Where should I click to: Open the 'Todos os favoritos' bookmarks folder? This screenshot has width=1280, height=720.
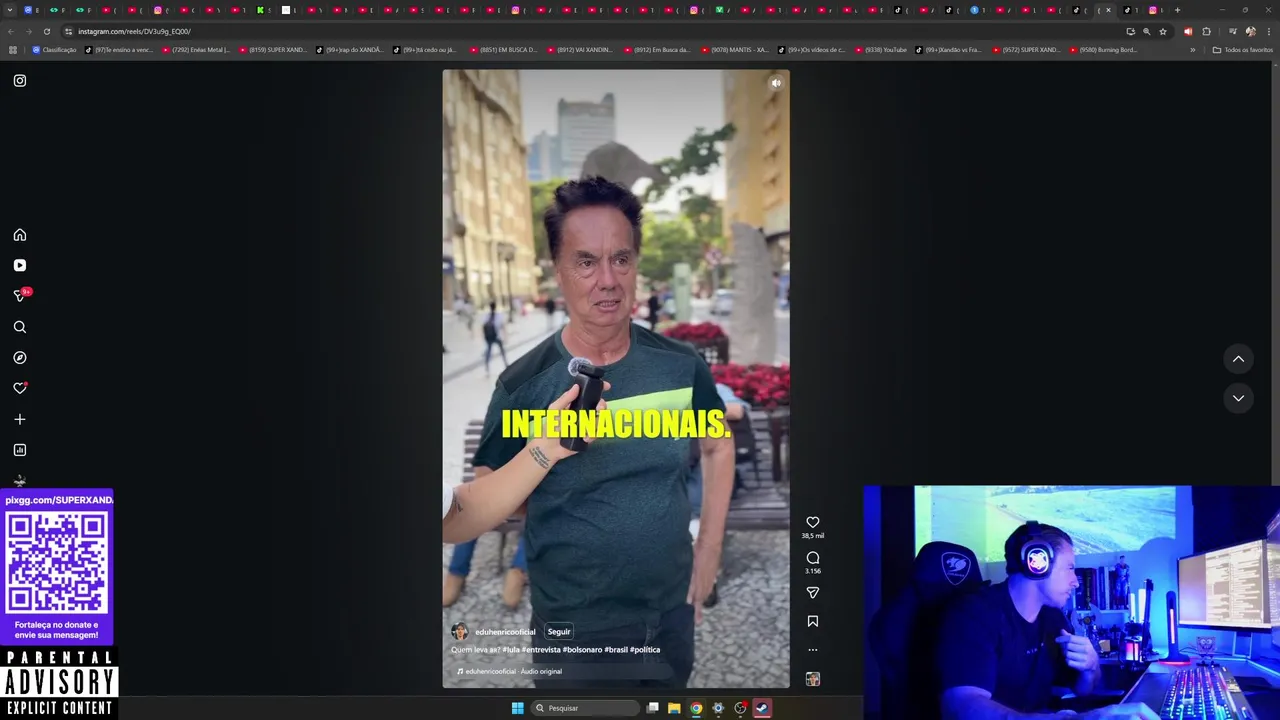pos(1243,50)
